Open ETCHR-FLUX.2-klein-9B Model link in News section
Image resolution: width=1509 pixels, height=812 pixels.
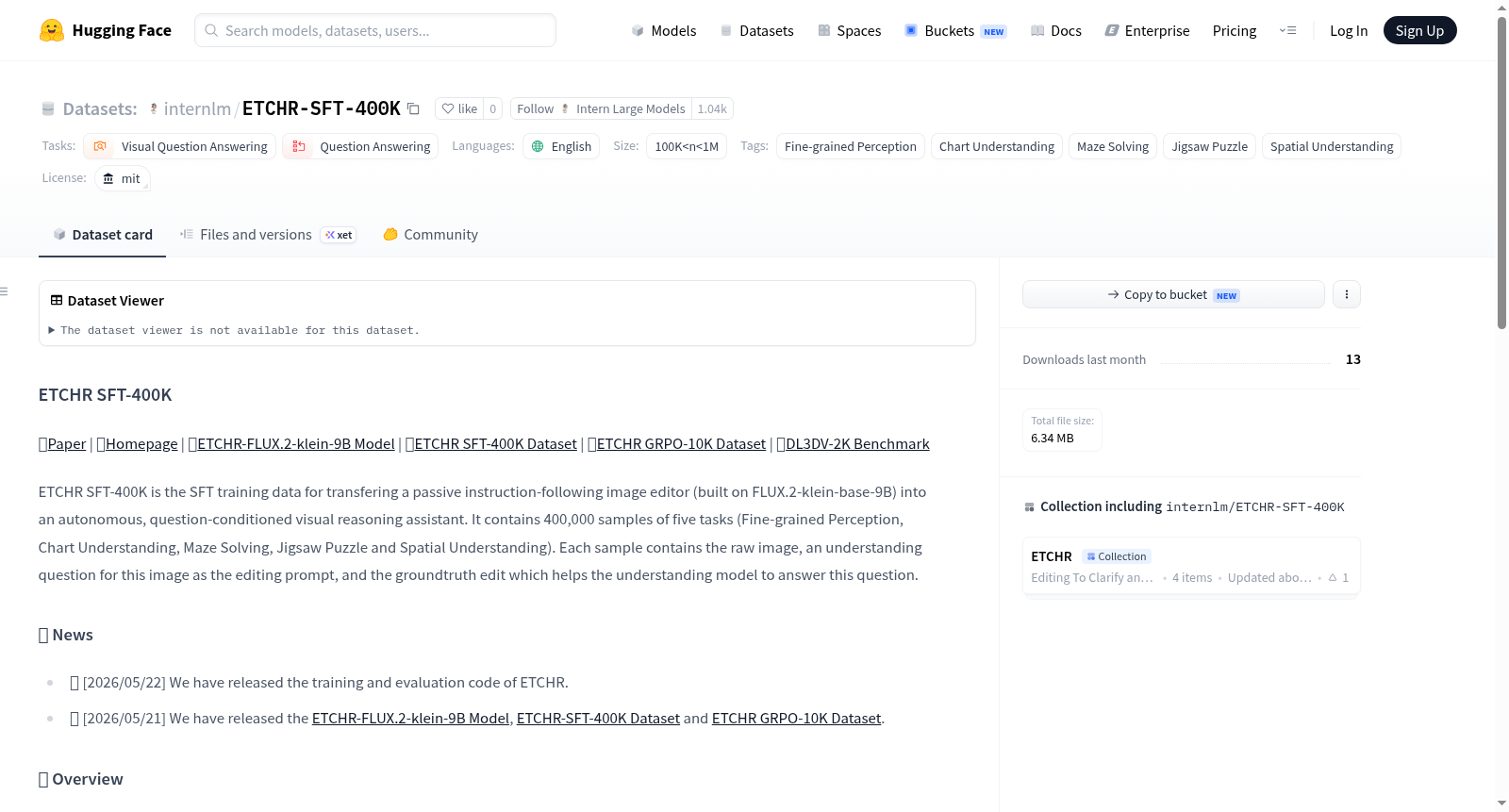410,719
